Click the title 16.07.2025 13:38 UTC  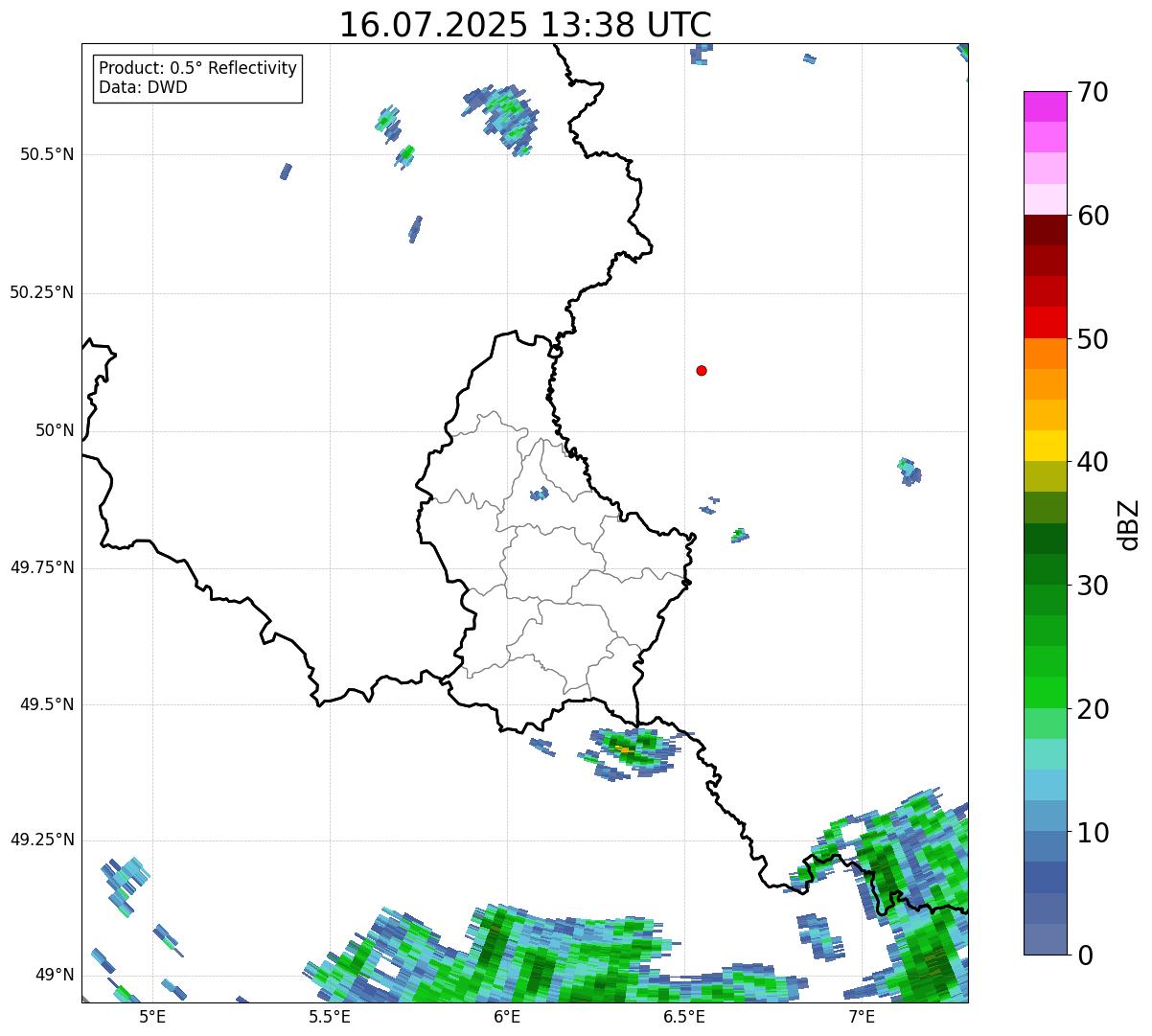[x=525, y=25]
